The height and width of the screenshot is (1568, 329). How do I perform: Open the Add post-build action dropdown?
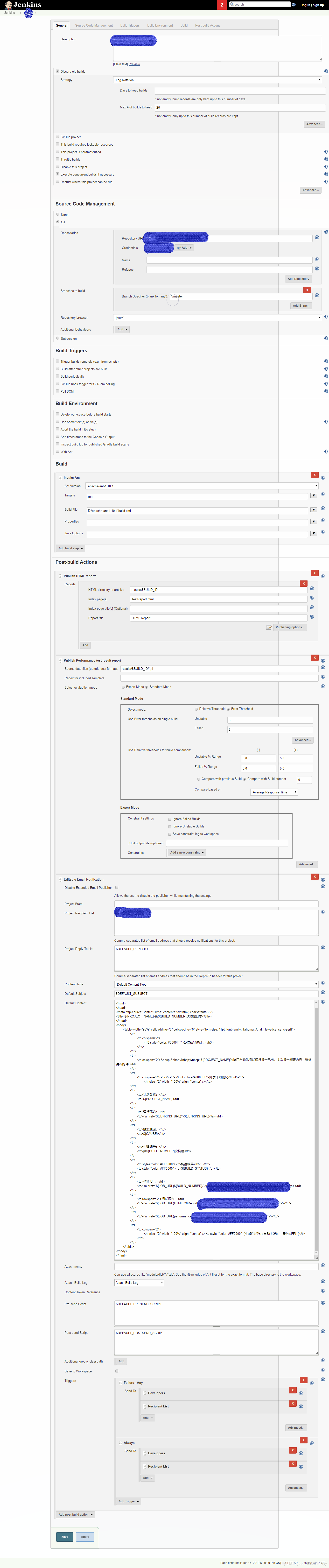(75, 1514)
